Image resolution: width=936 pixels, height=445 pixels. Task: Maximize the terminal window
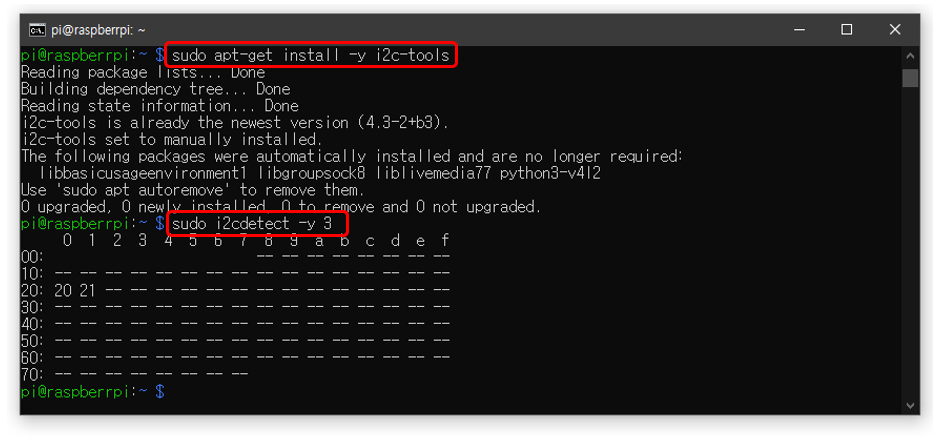point(847,30)
